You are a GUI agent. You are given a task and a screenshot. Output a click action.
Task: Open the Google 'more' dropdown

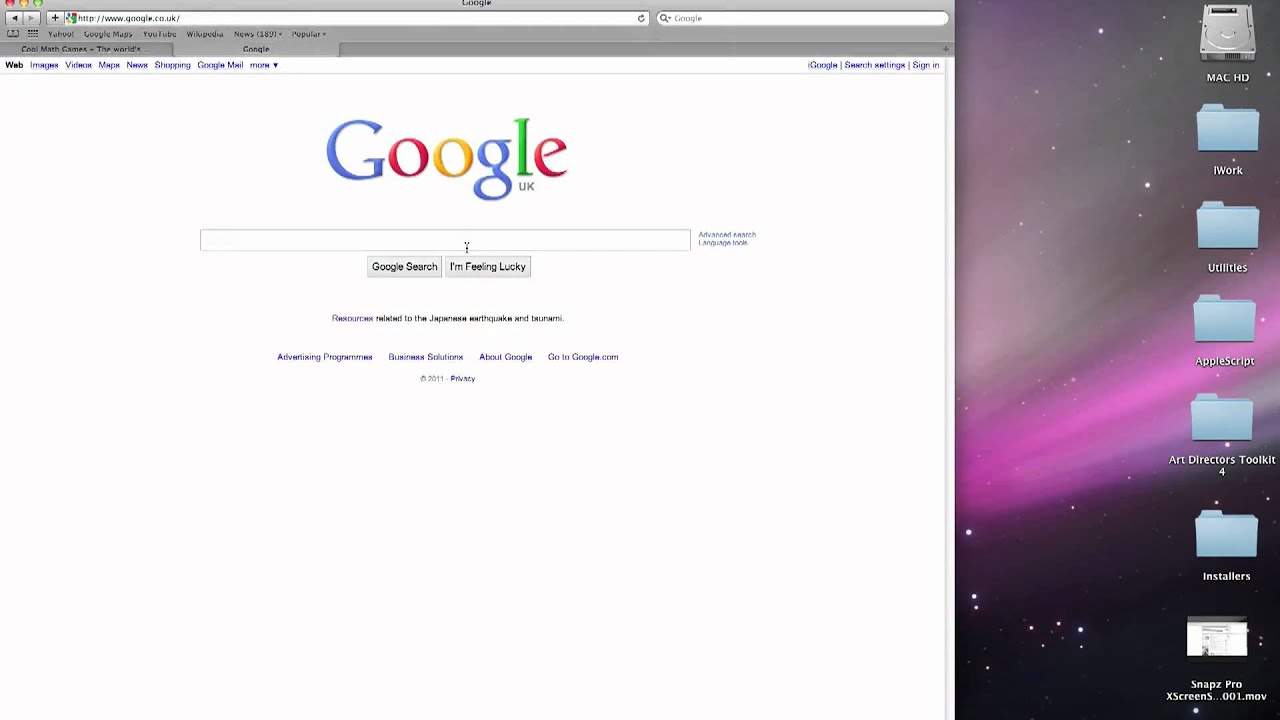pos(263,65)
